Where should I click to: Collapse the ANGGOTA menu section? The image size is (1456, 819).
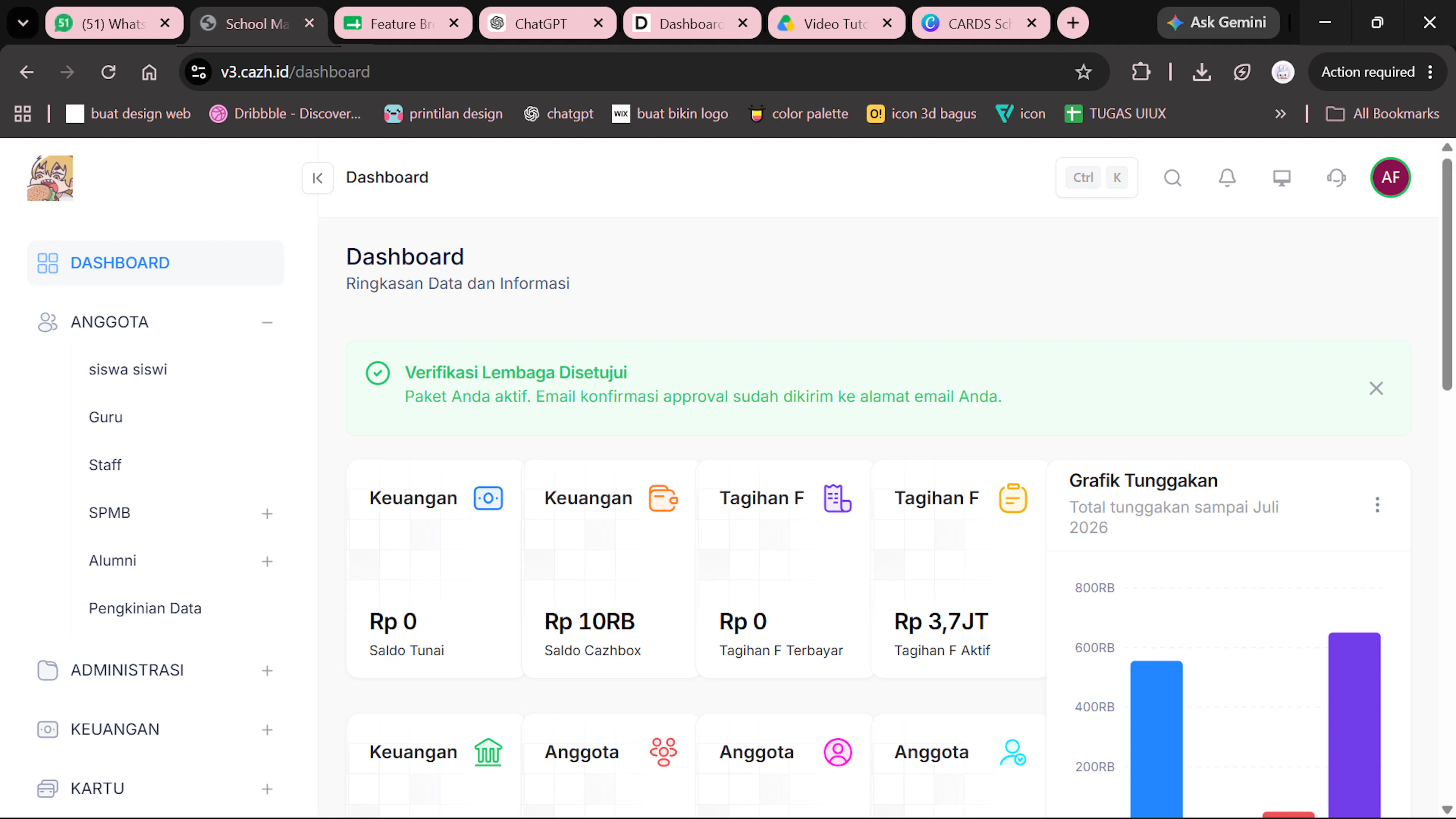(267, 322)
